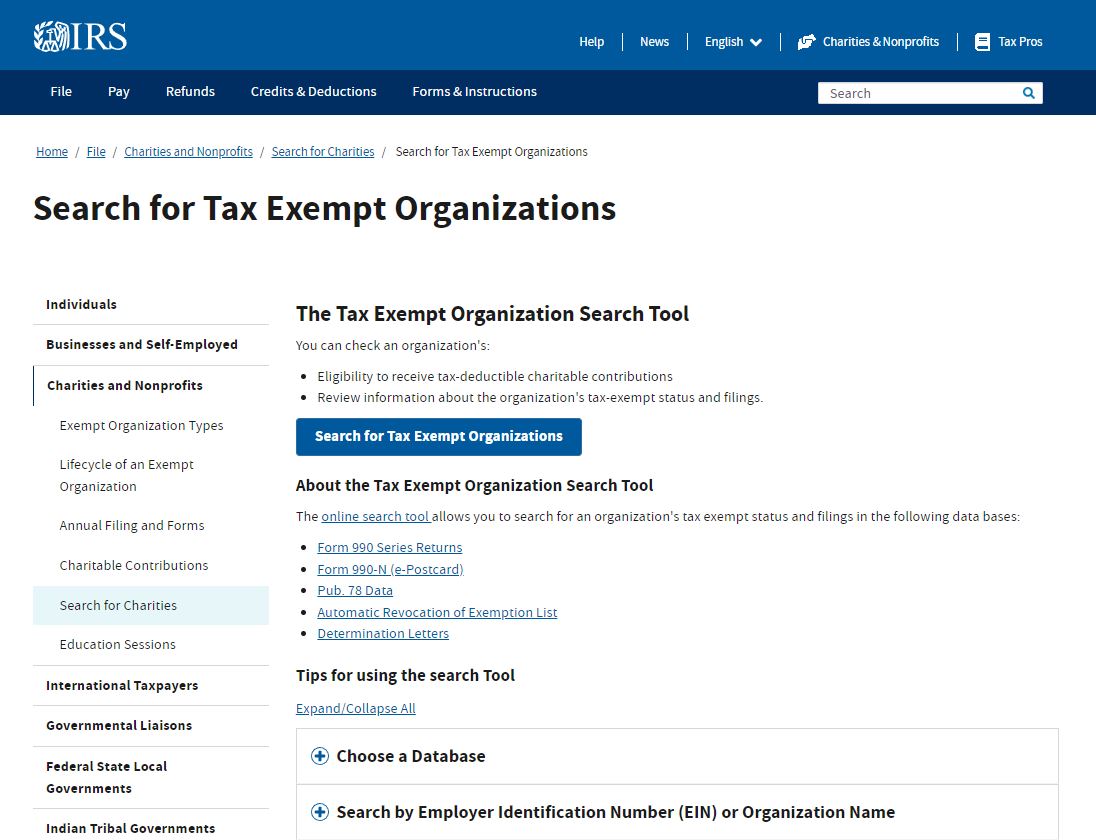Open the English language dropdown
Viewport: 1096px width, 840px height.
pyautogui.click(x=733, y=42)
